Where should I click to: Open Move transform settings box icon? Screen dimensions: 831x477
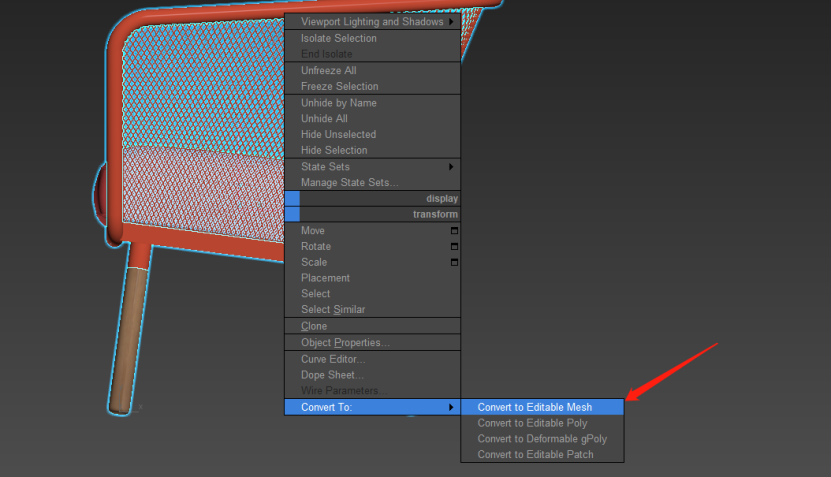point(454,231)
